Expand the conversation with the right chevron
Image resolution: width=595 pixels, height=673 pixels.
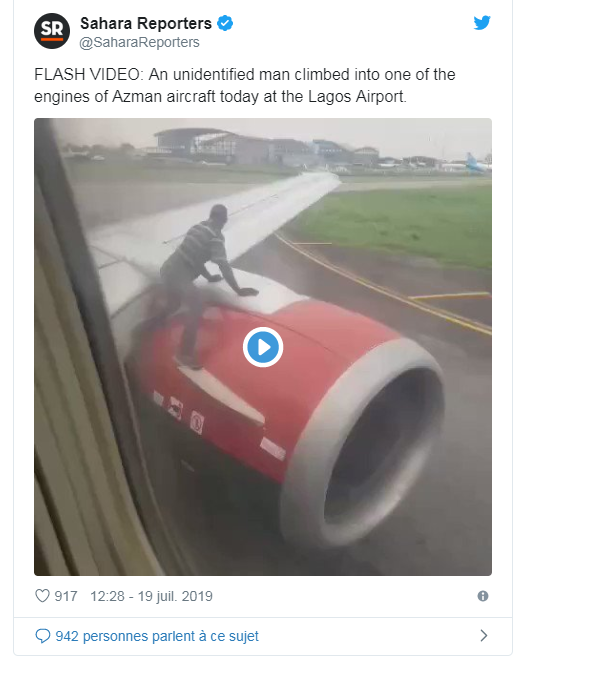point(484,635)
